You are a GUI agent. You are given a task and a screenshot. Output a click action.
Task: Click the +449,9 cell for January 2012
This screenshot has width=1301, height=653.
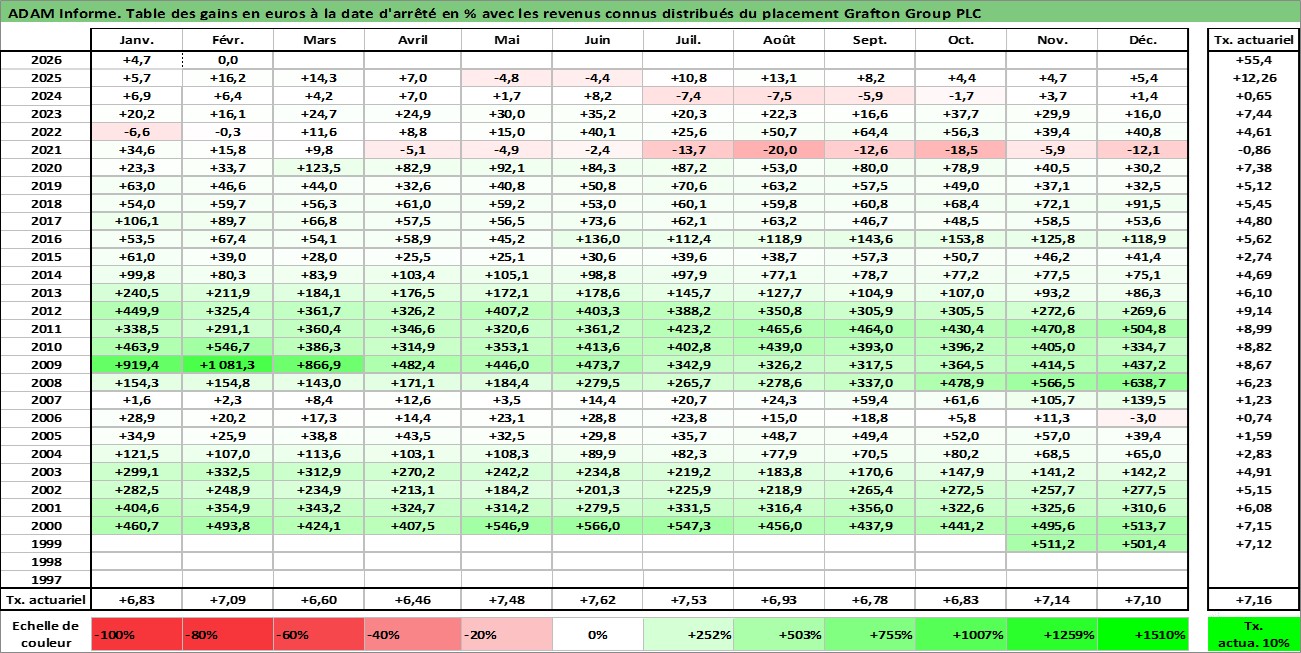pos(136,311)
